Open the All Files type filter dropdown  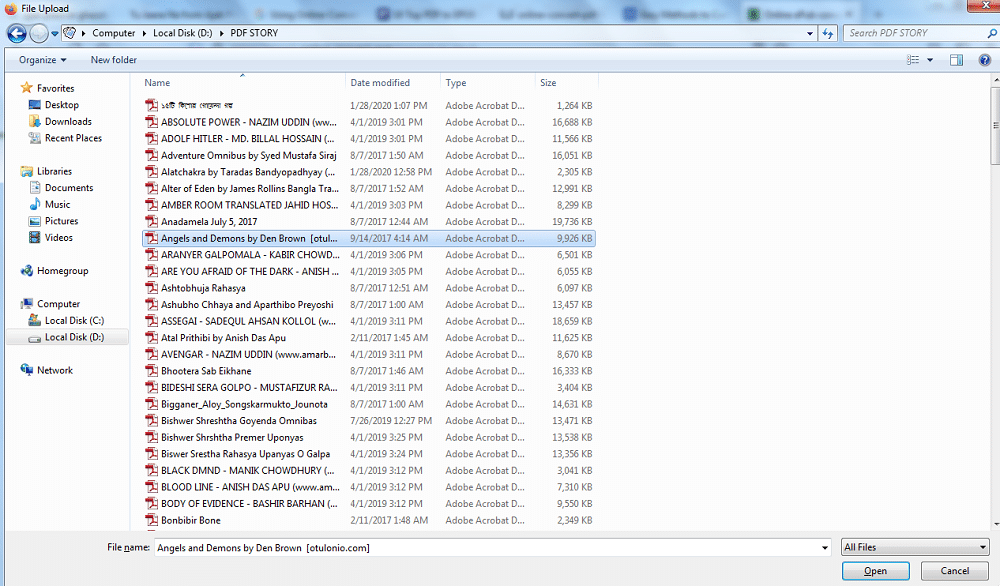click(x=915, y=547)
